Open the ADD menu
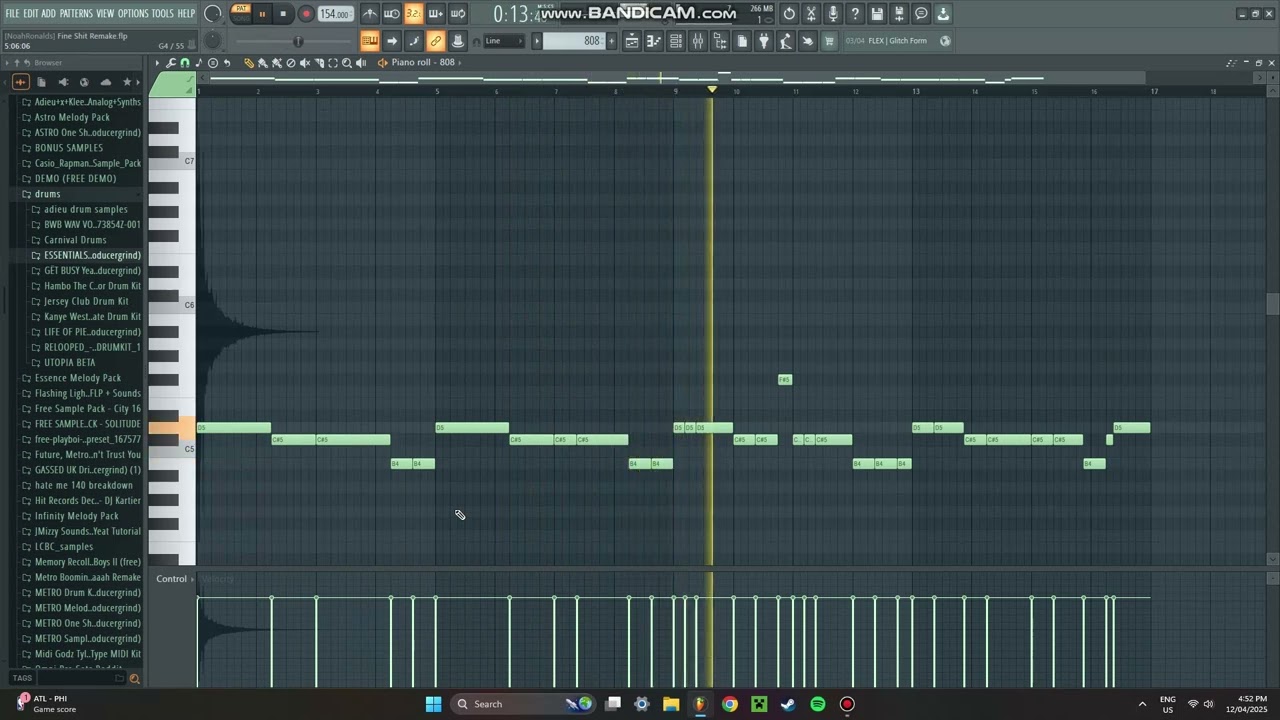The image size is (1280, 720). (48, 13)
